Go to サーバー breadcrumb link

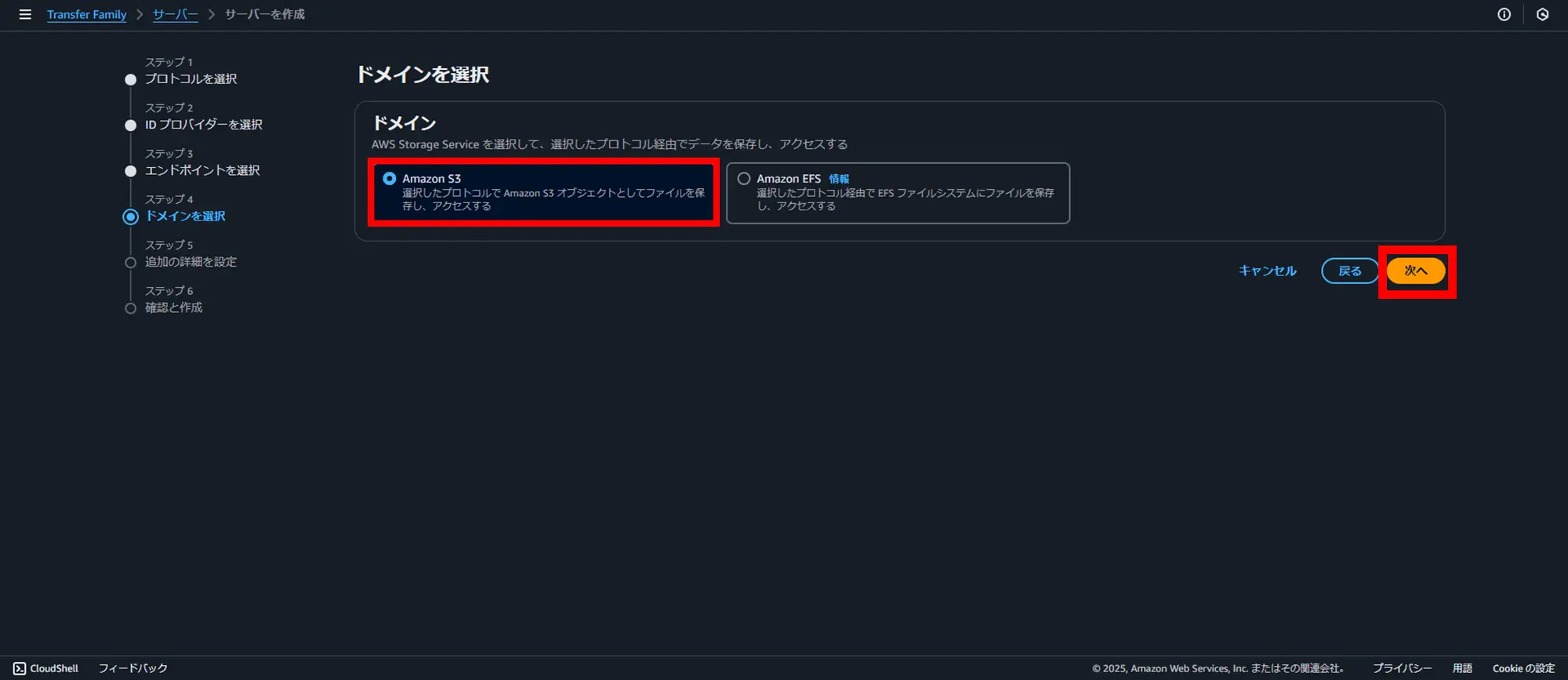[x=175, y=14]
